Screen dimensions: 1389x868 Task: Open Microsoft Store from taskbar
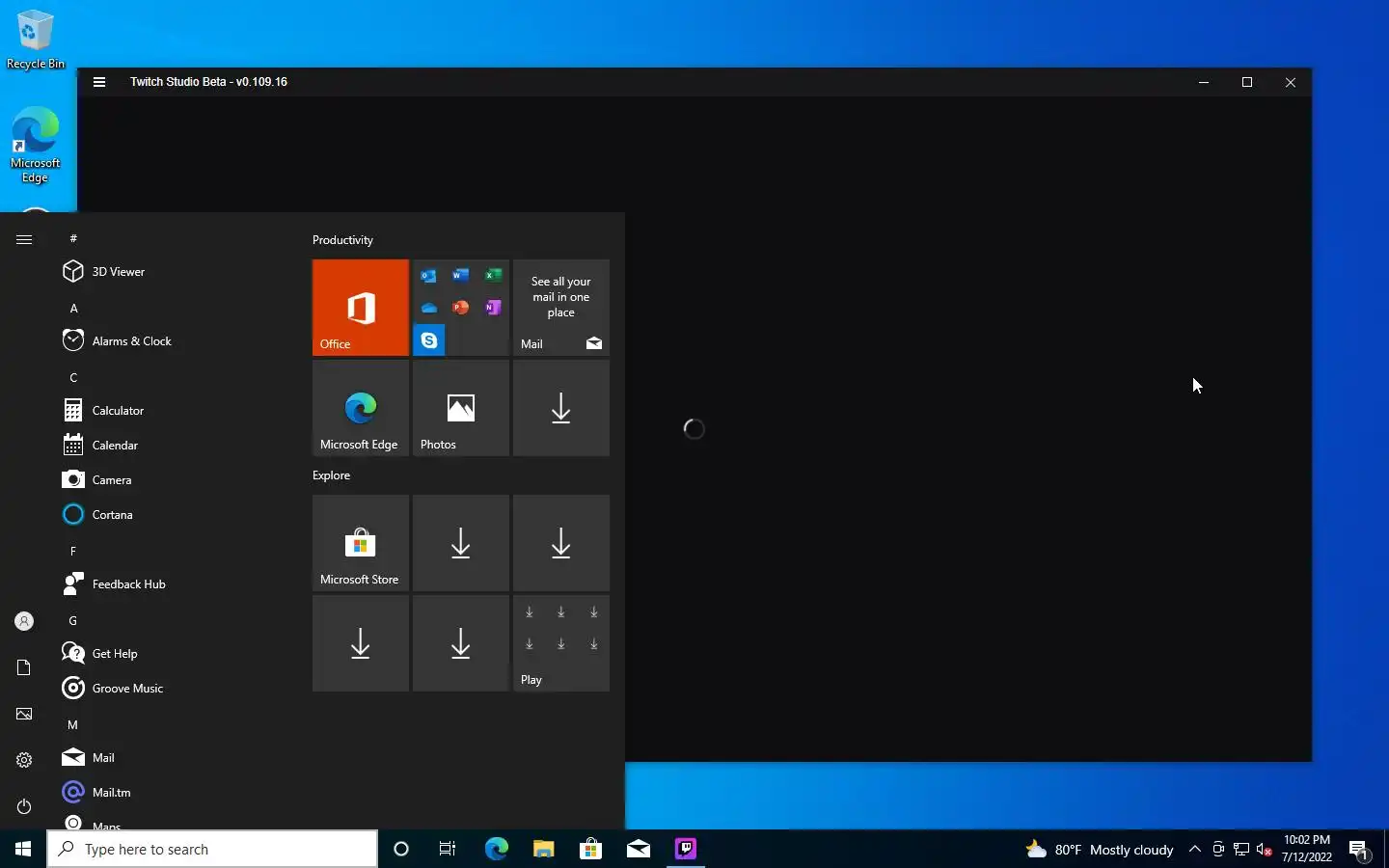coord(590,849)
